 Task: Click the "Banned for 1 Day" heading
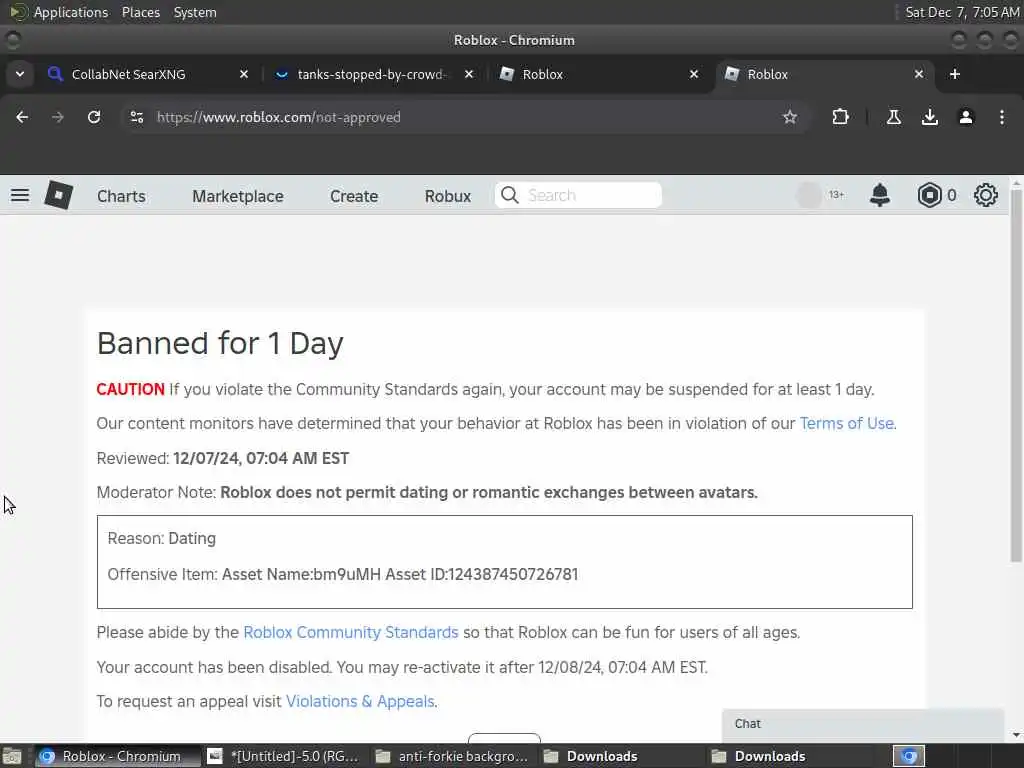220,343
